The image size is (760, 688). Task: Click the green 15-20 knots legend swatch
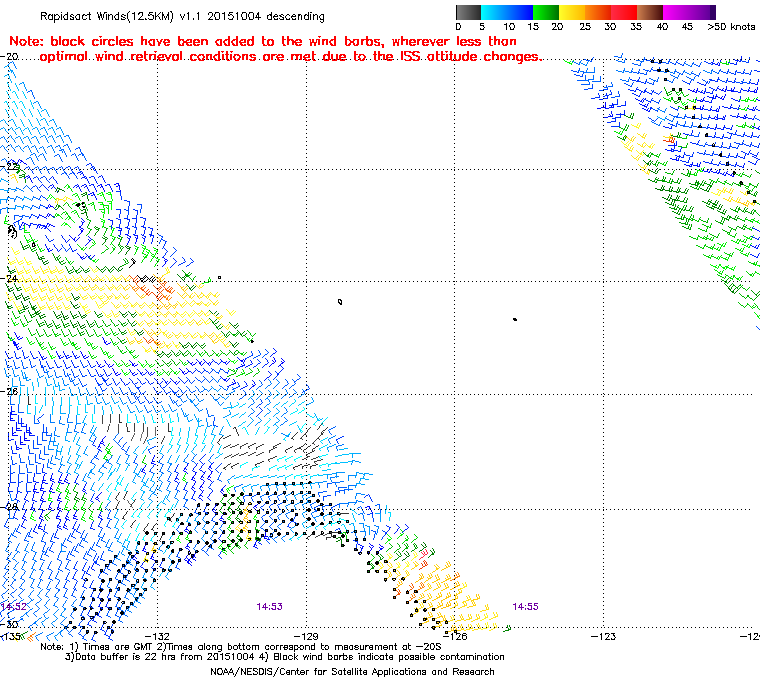[546, 12]
